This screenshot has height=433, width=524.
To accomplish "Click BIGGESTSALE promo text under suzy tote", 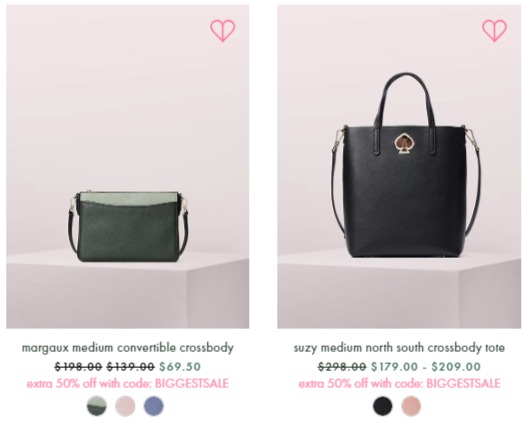I will tap(463, 383).
